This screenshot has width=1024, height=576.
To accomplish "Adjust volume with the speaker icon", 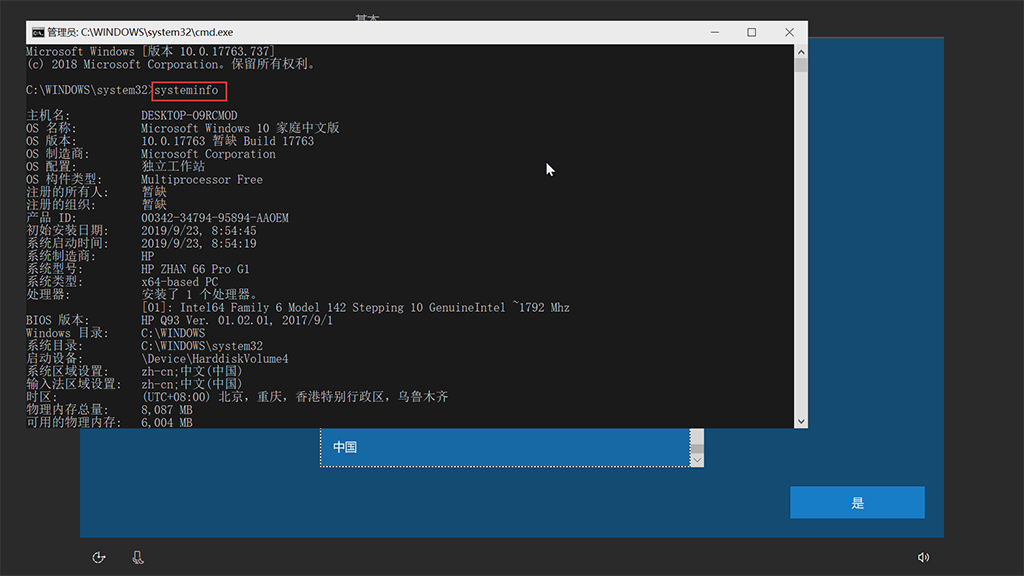I will [923, 557].
